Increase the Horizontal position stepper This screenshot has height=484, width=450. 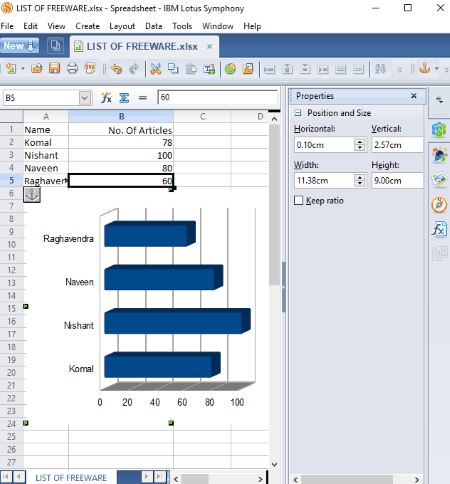pyautogui.click(x=360, y=142)
